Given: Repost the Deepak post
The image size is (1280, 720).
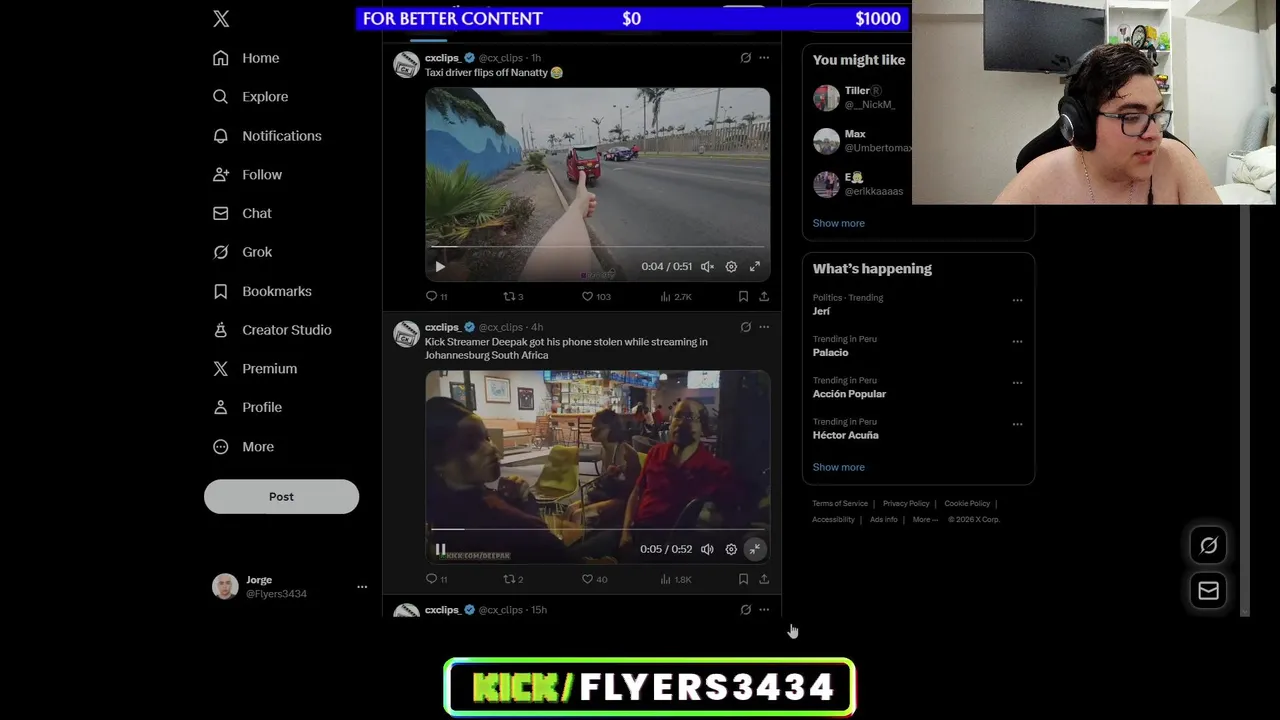Looking at the screenshot, I should (513, 579).
